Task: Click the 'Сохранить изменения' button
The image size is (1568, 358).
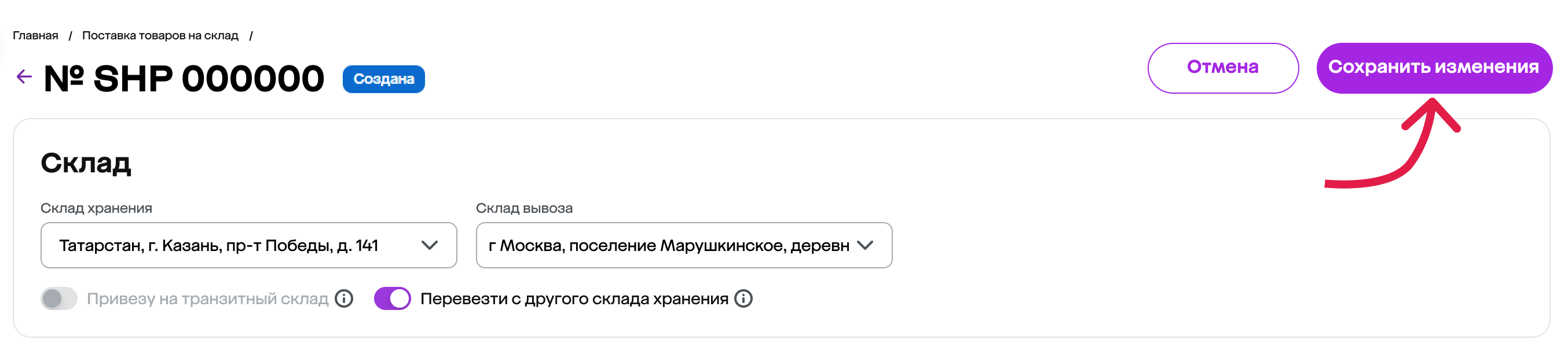Action: point(1434,68)
